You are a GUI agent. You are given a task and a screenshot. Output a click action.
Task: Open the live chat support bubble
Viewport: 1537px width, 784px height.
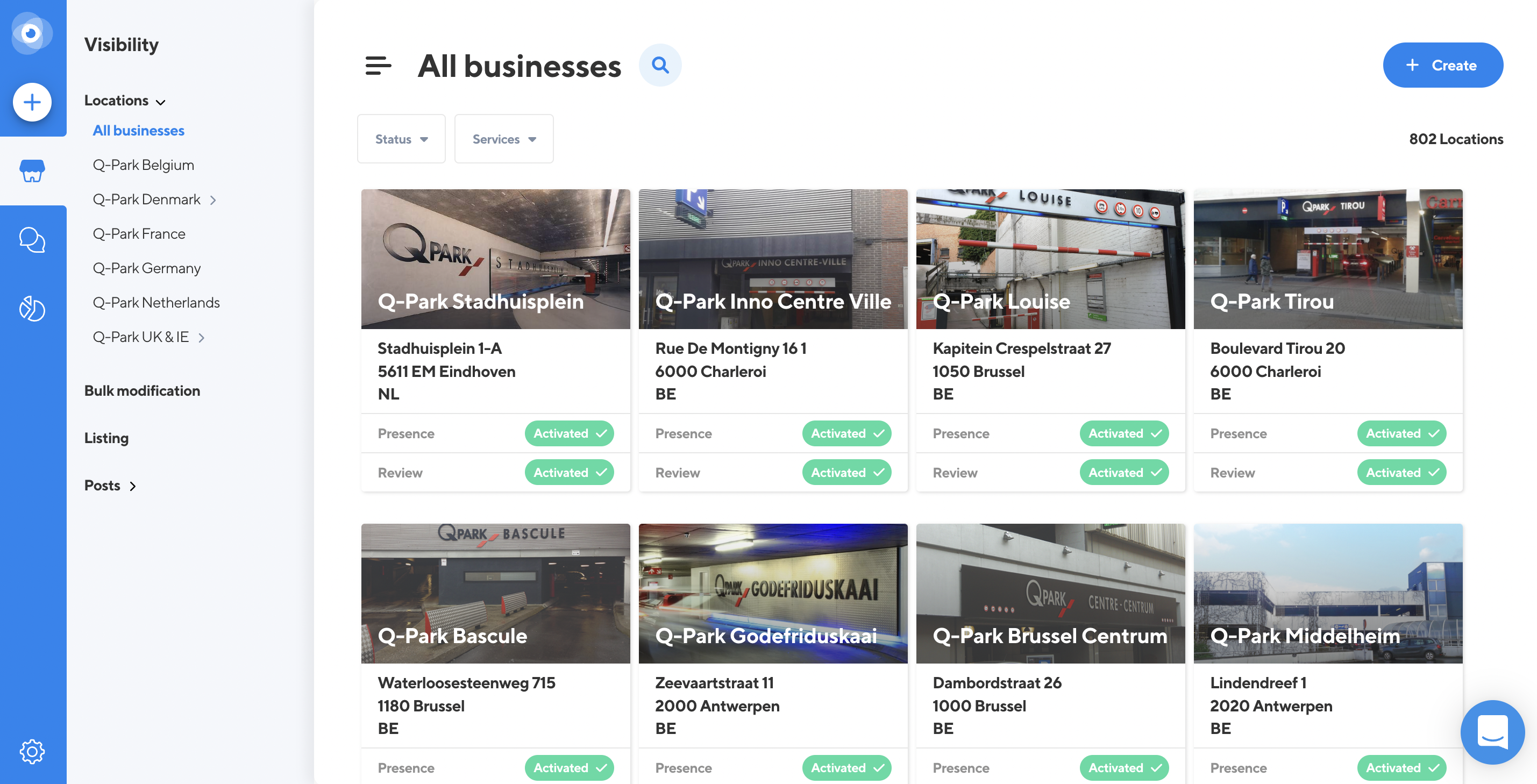pos(1492,731)
